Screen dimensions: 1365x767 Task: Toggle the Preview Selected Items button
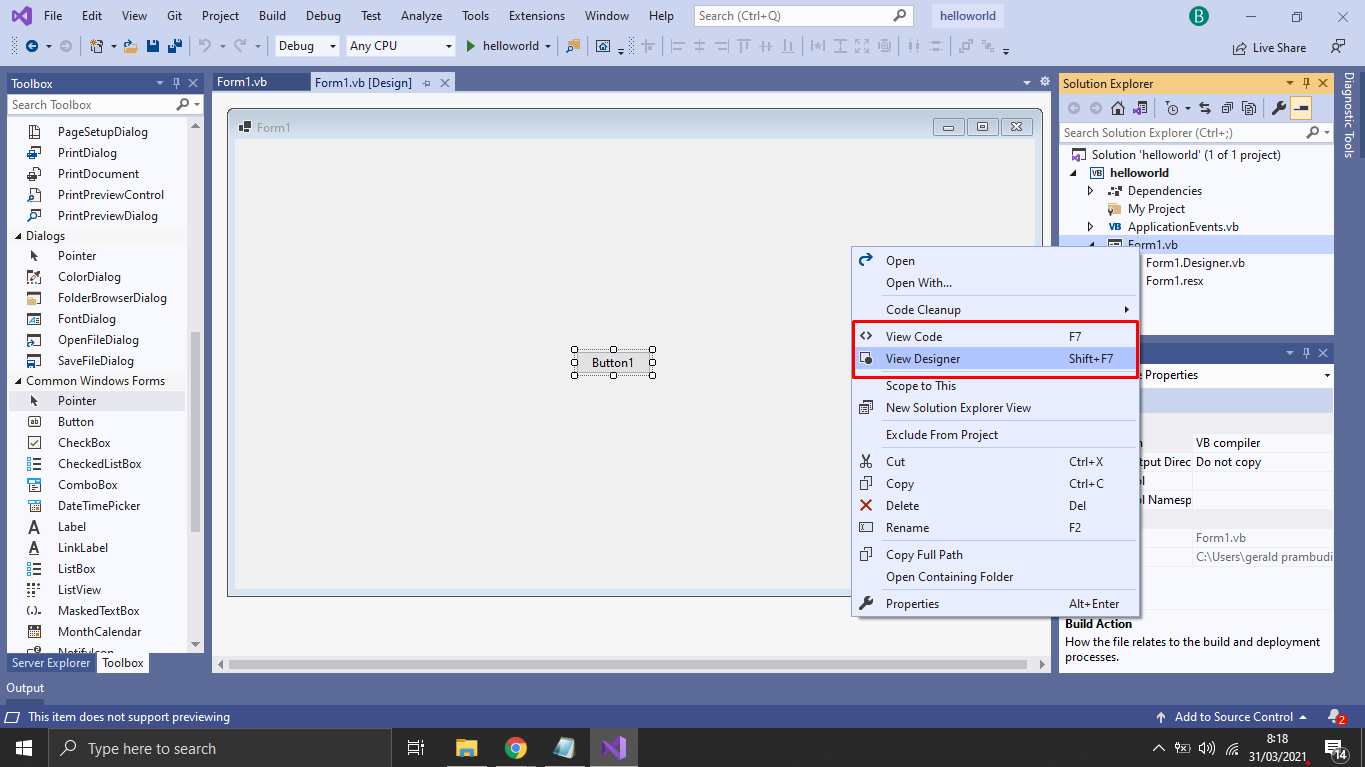point(1302,108)
